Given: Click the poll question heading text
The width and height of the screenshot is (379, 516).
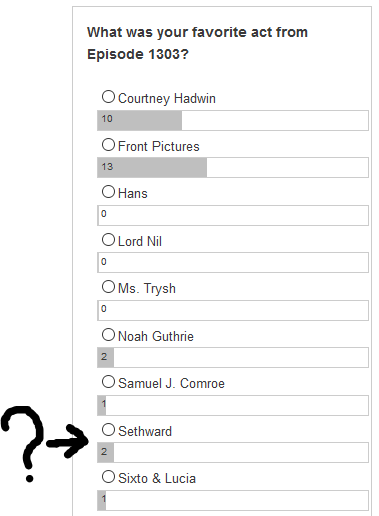Looking at the screenshot, I should click(197, 43).
